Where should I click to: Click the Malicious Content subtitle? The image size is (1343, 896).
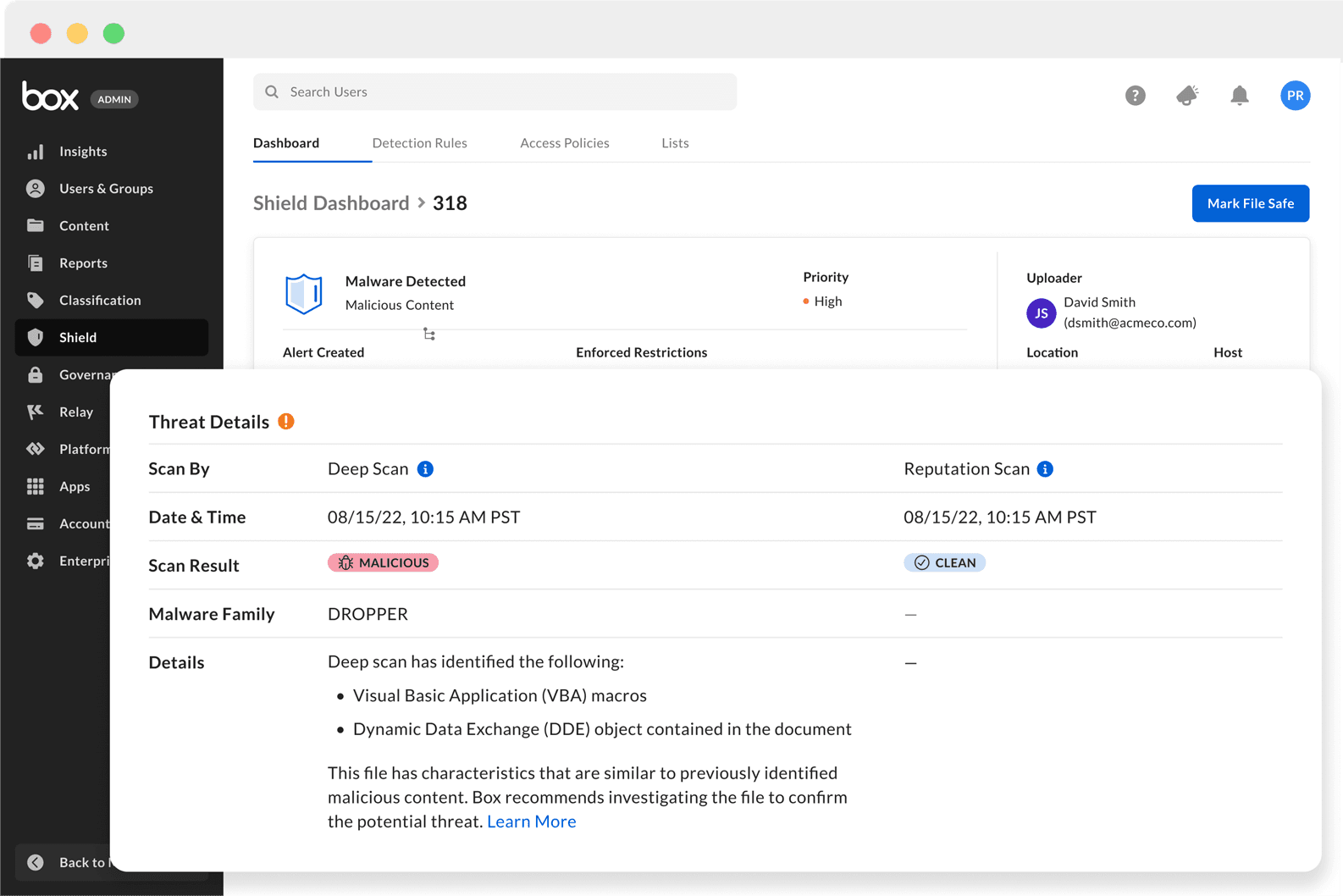(400, 305)
